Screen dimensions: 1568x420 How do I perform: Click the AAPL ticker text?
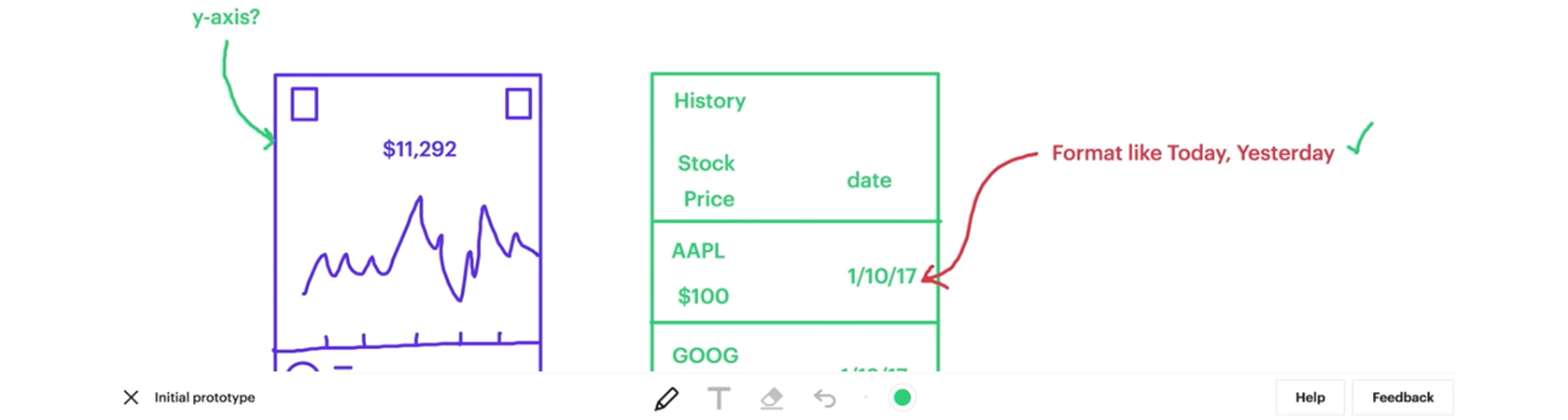[698, 251]
